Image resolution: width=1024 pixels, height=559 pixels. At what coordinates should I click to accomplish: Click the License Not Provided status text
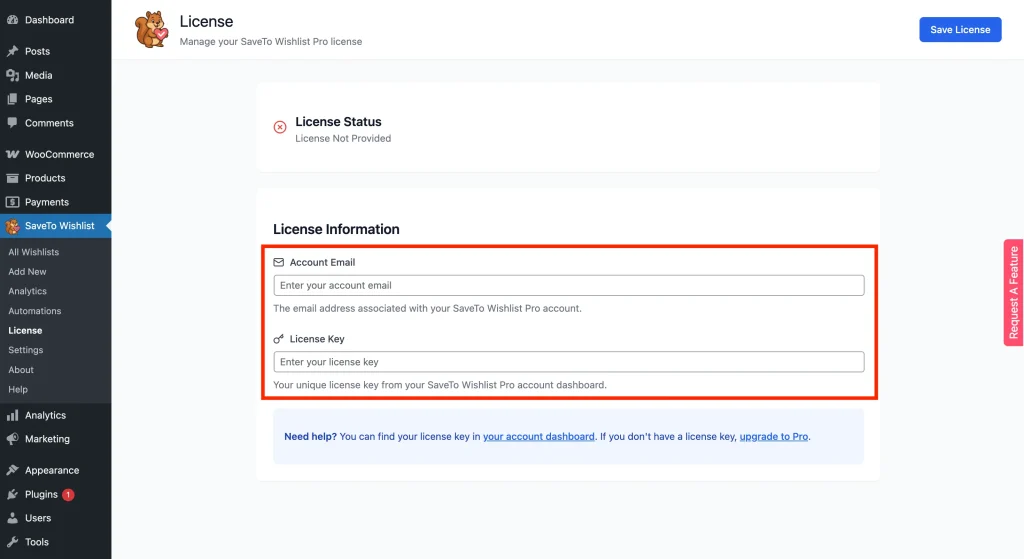343,138
